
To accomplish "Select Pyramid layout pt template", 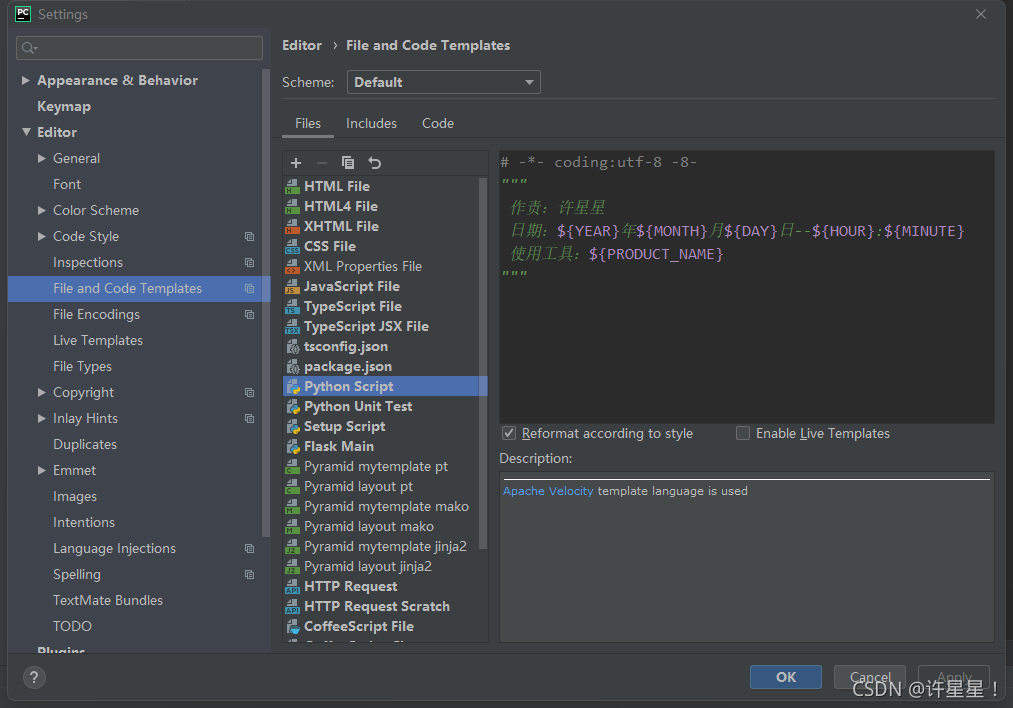I will [385, 486].
